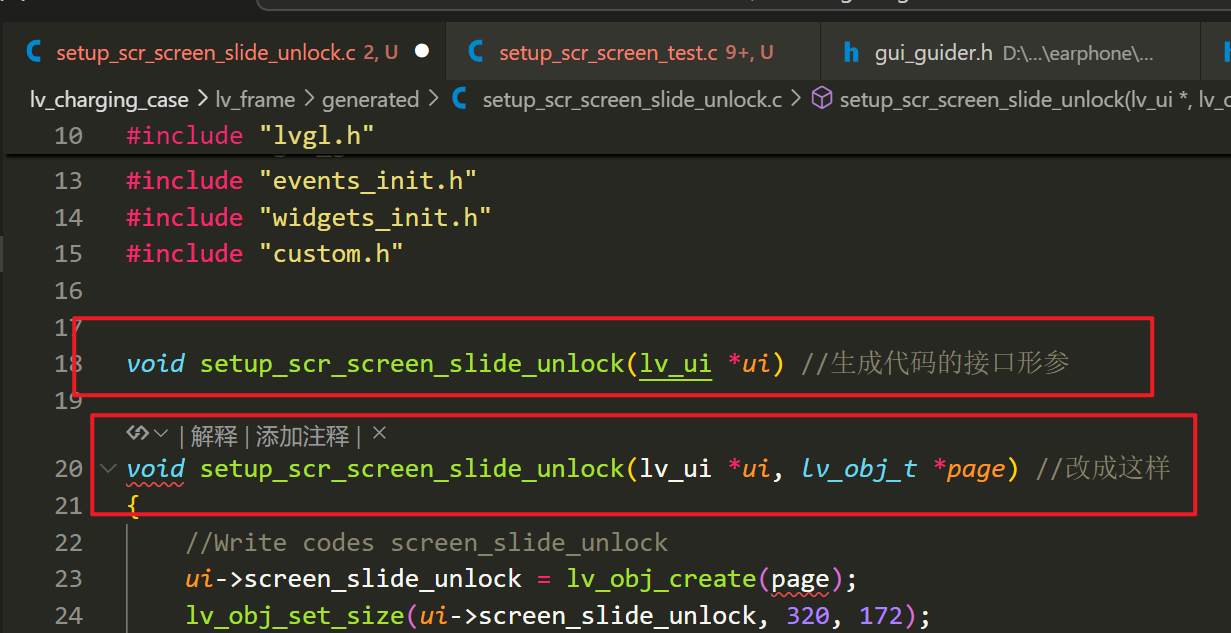Click the C icon on screen_test.c tab
Image resolution: width=1231 pixels, height=633 pixels.
pos(476,52)
